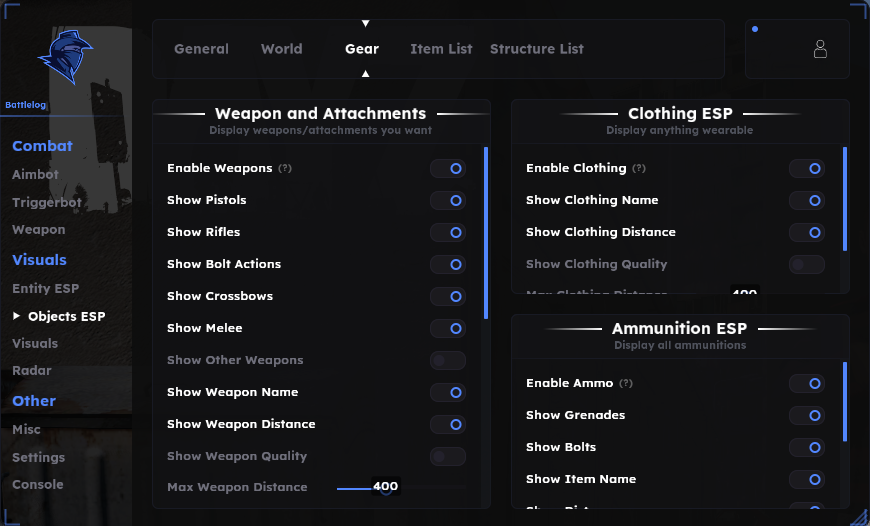Click arrow marker beside Objects ESP
The image size is (870, 526).
point(17,316)
